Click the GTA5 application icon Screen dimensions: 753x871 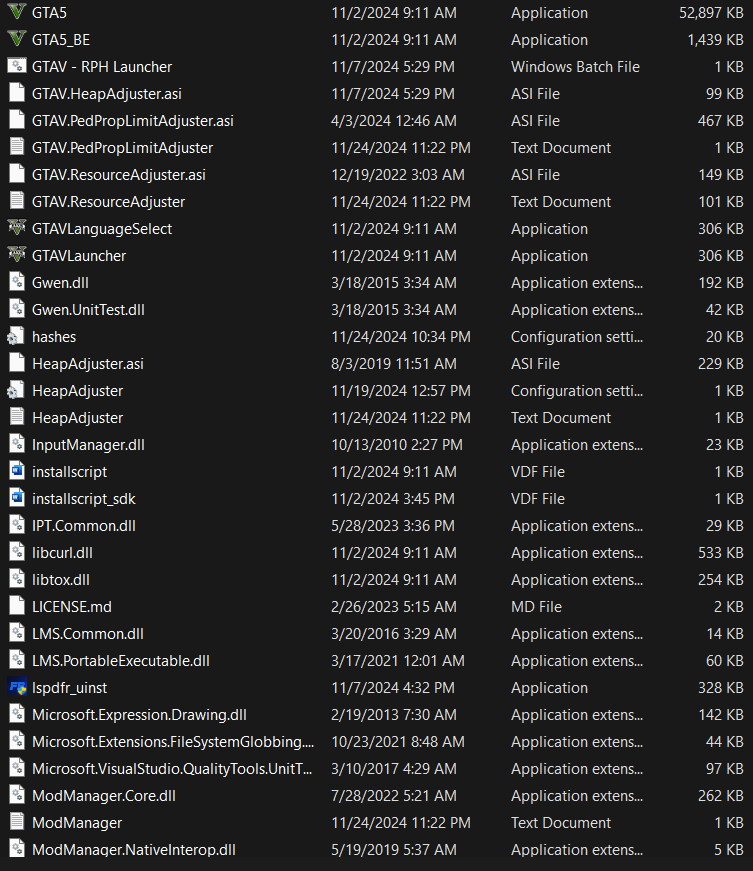coord(17,12)
